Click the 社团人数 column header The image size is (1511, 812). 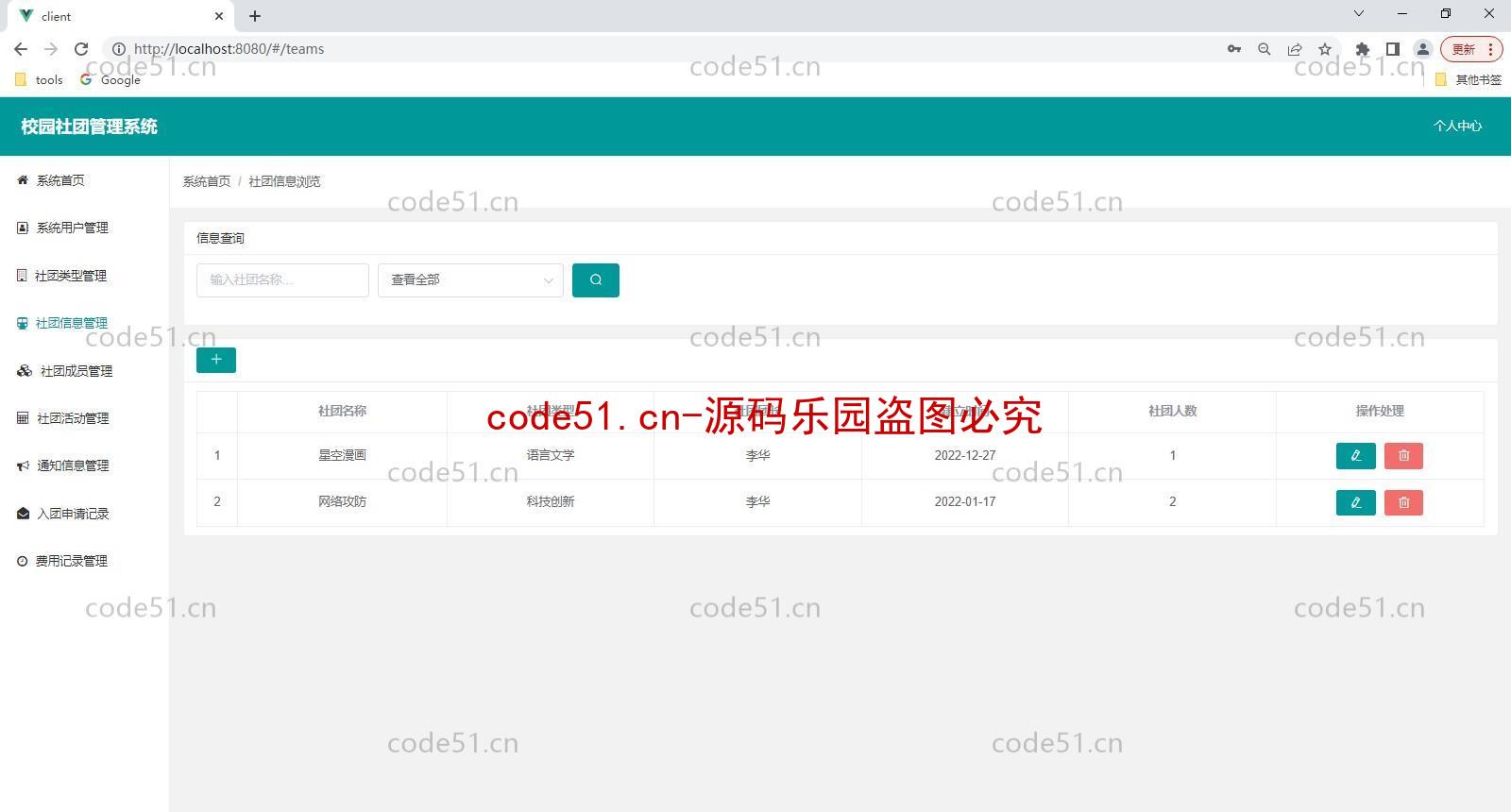pos(1173,411)
